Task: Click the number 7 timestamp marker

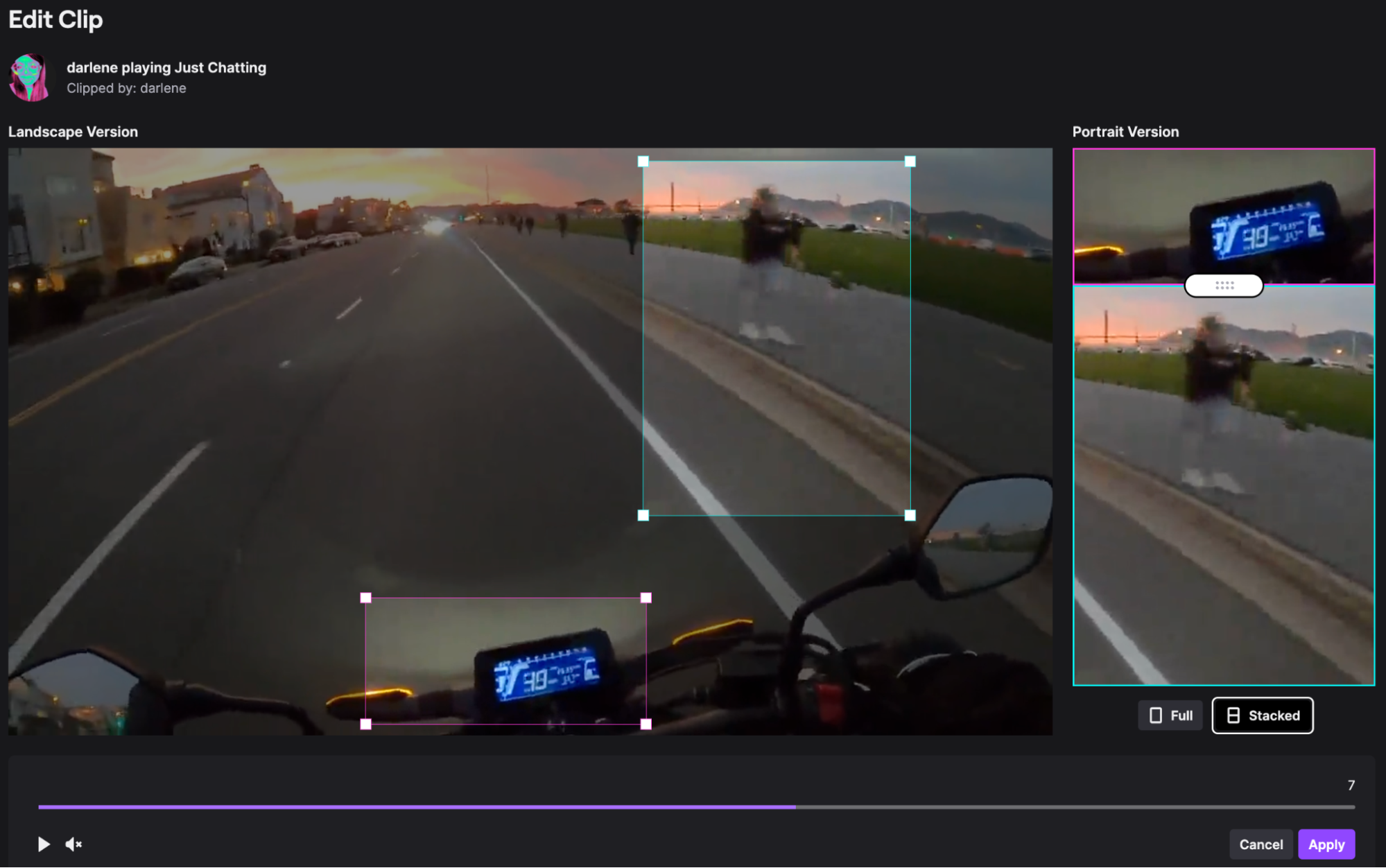Action: coord(1350,785)
